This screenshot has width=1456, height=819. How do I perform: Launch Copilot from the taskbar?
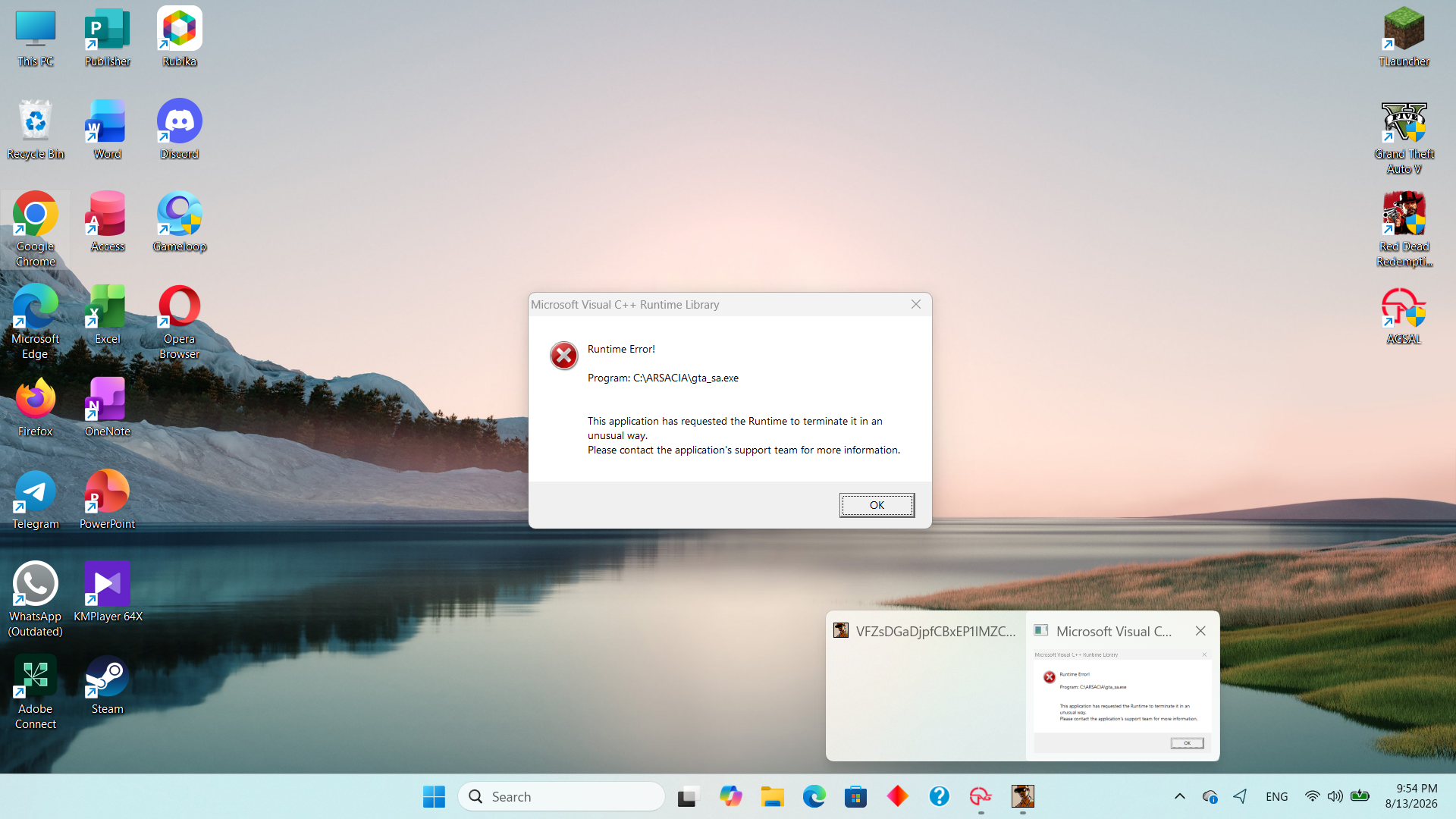[x=730, y=796]
